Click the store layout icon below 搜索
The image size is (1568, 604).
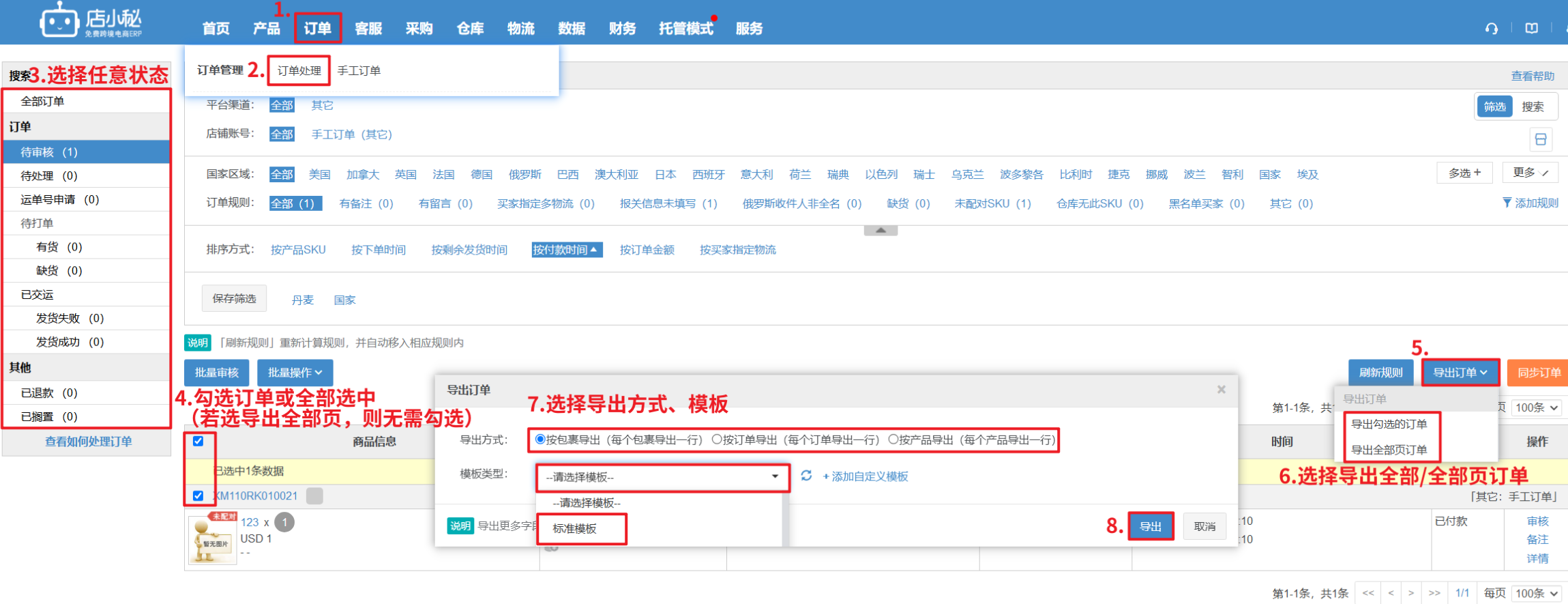coord(1540,140)
